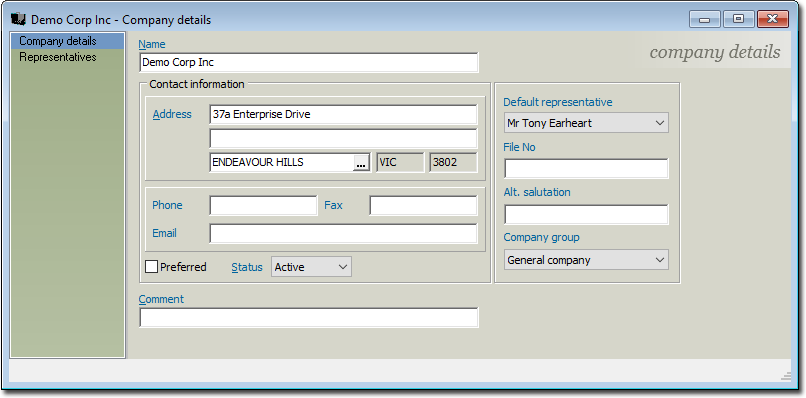806x398 pixels.
Task: Click the ENDEAVOUR HILLS suburb field
Action: [x=282, y=163]
